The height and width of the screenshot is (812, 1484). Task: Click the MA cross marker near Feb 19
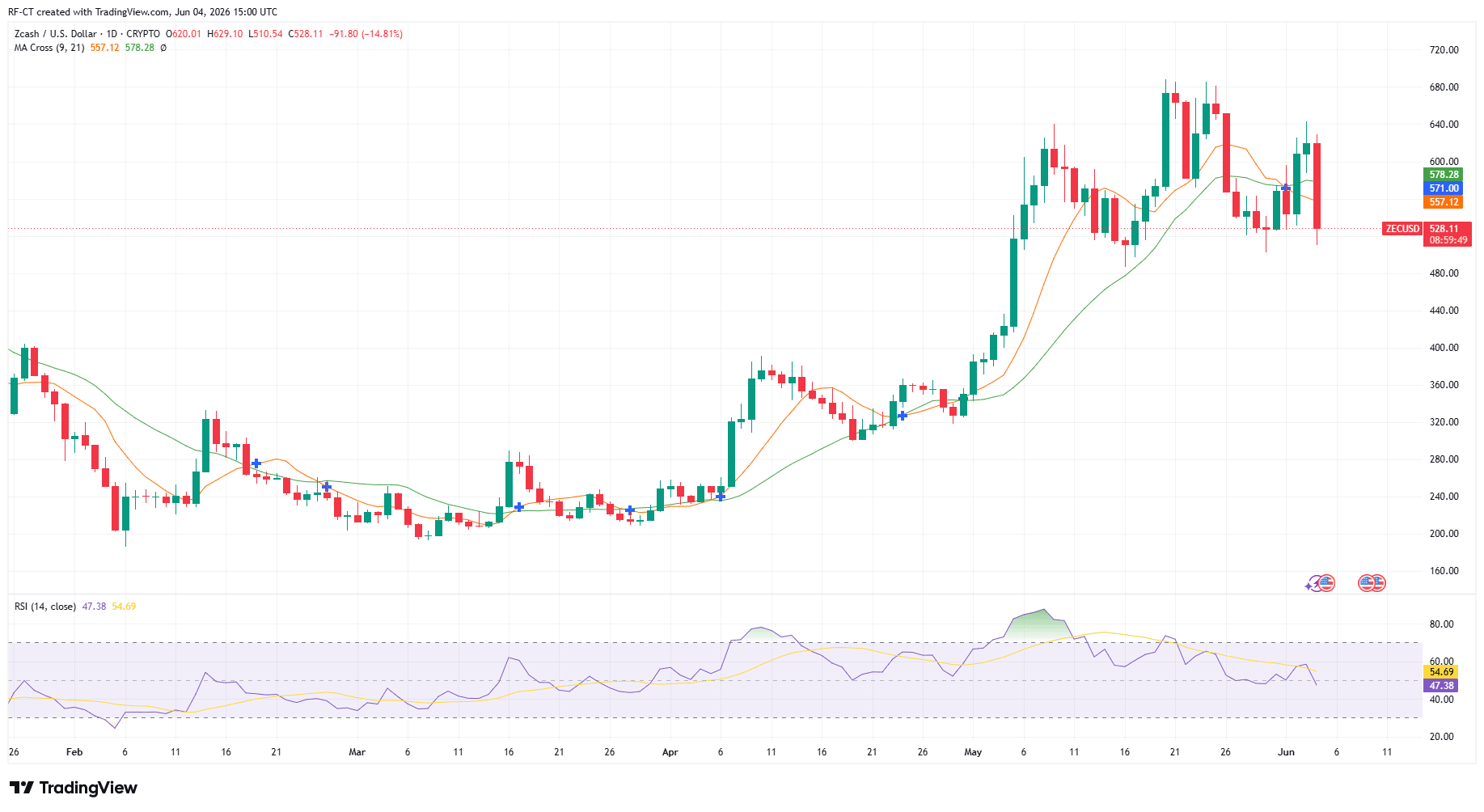256,463
